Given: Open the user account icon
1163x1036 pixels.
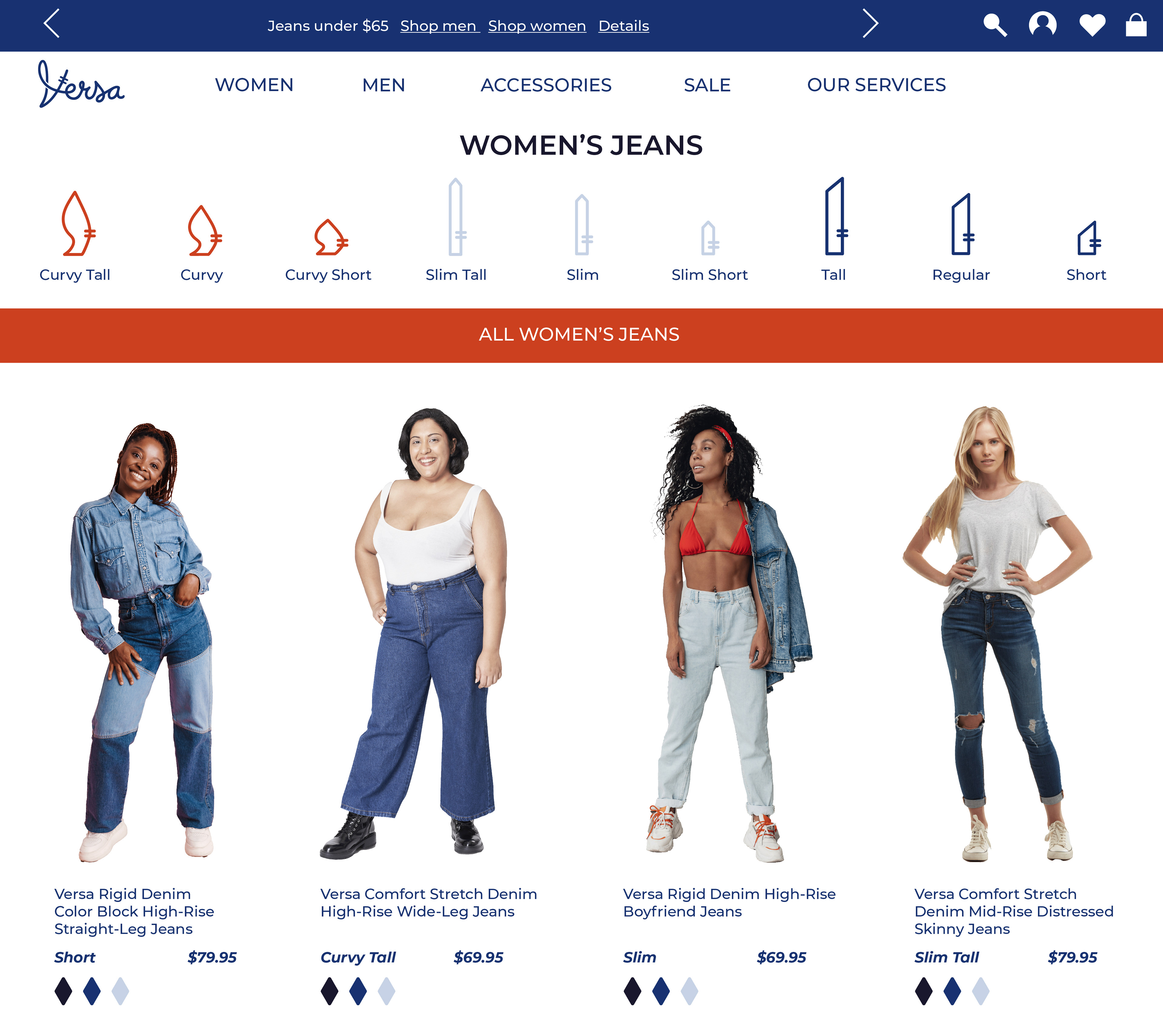Looking at the screenshot, I should [1042, 25].
